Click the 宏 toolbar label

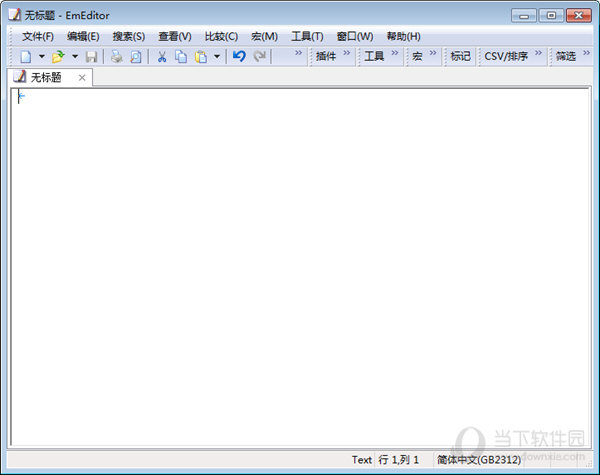pos(417,56)
